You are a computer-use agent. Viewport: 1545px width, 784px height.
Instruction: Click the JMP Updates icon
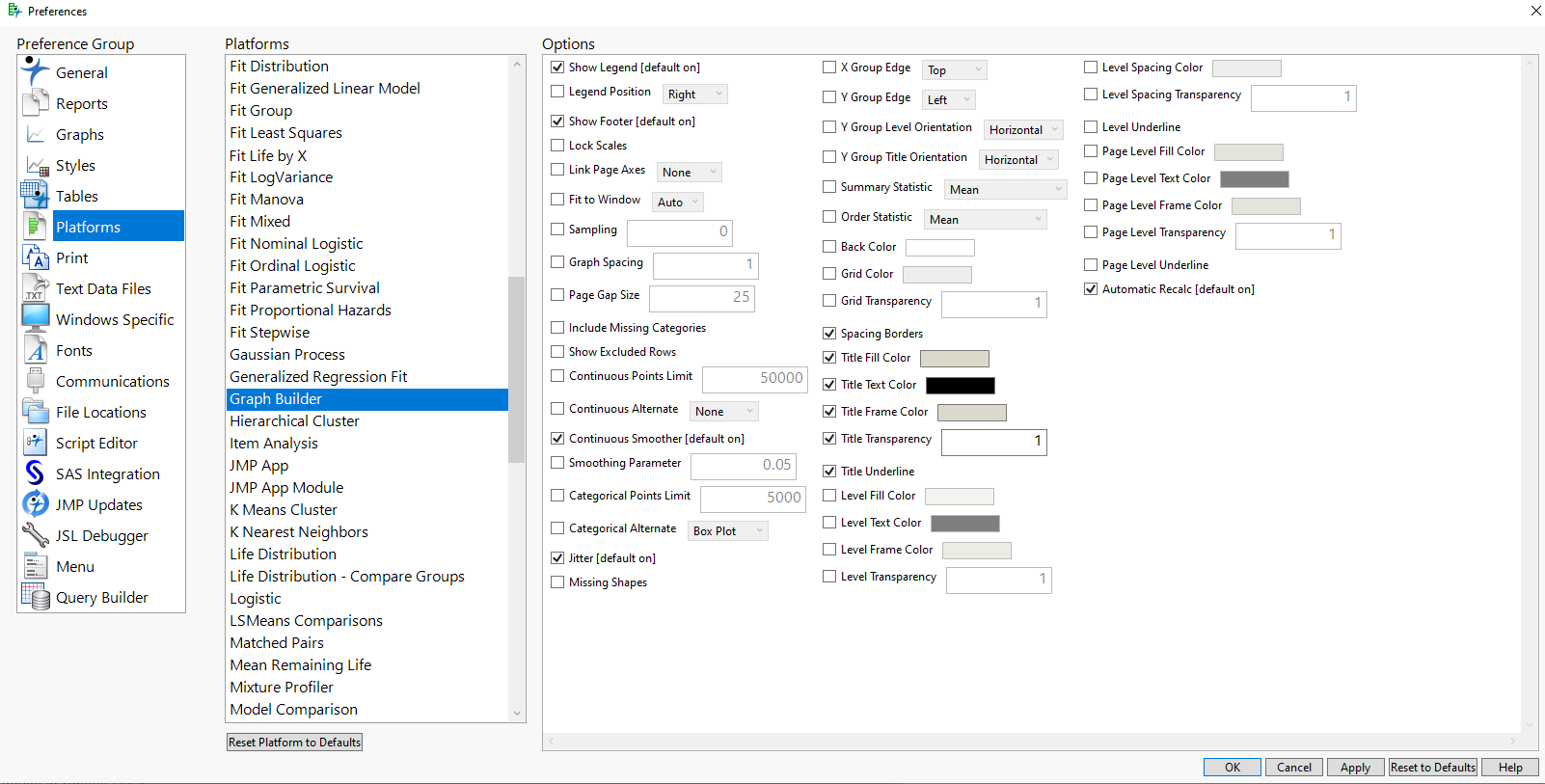click(36, 504)
